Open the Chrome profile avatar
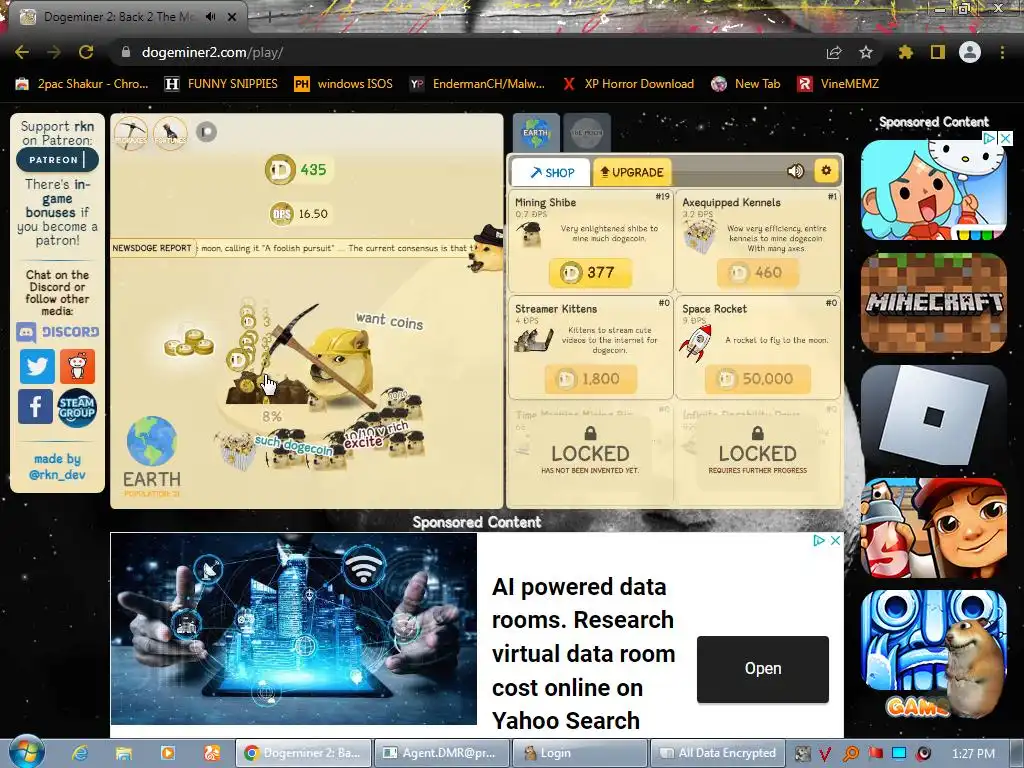The image size is (1024, 768). coord(970,52)
